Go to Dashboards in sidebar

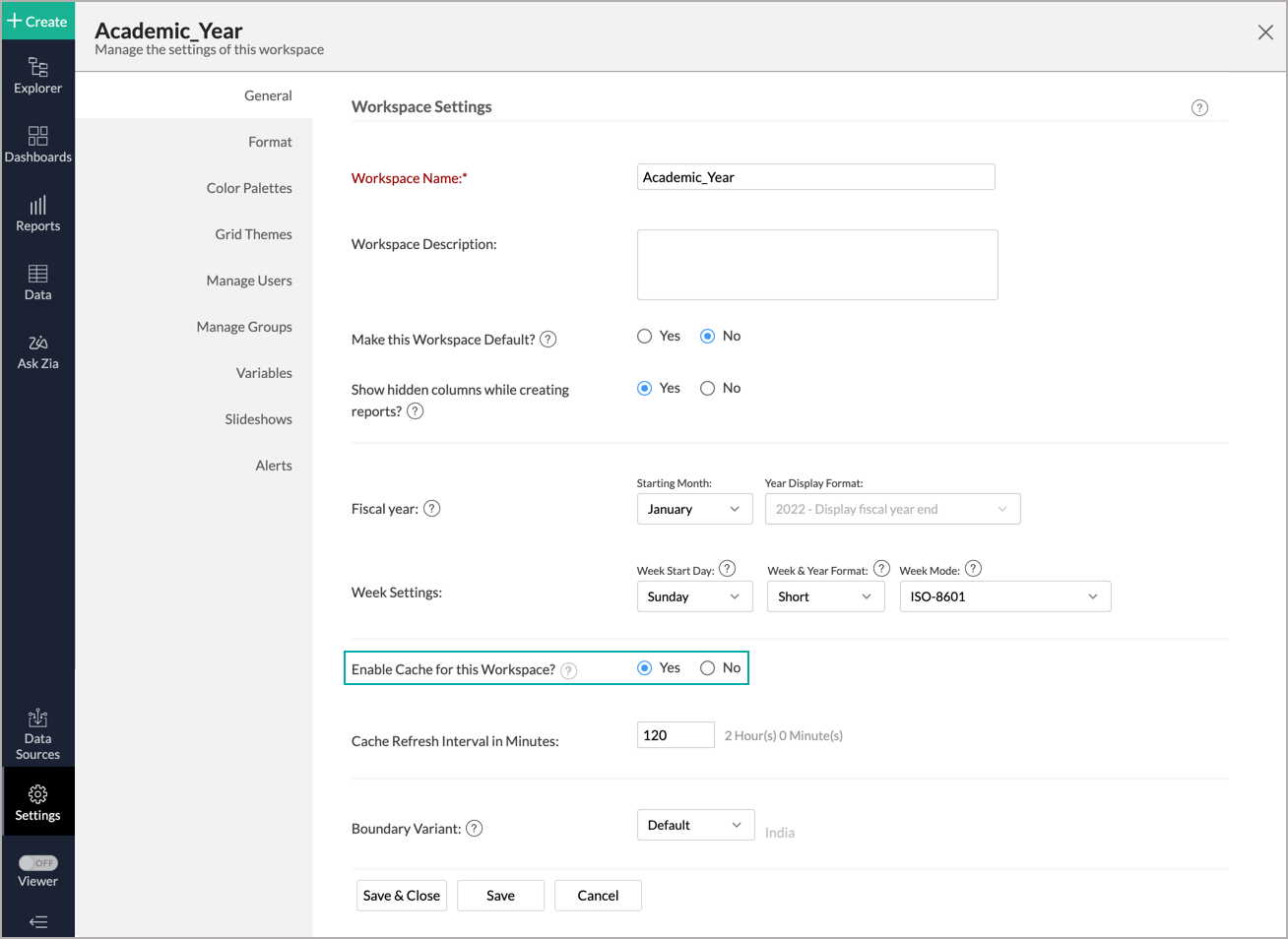[37, 144]
